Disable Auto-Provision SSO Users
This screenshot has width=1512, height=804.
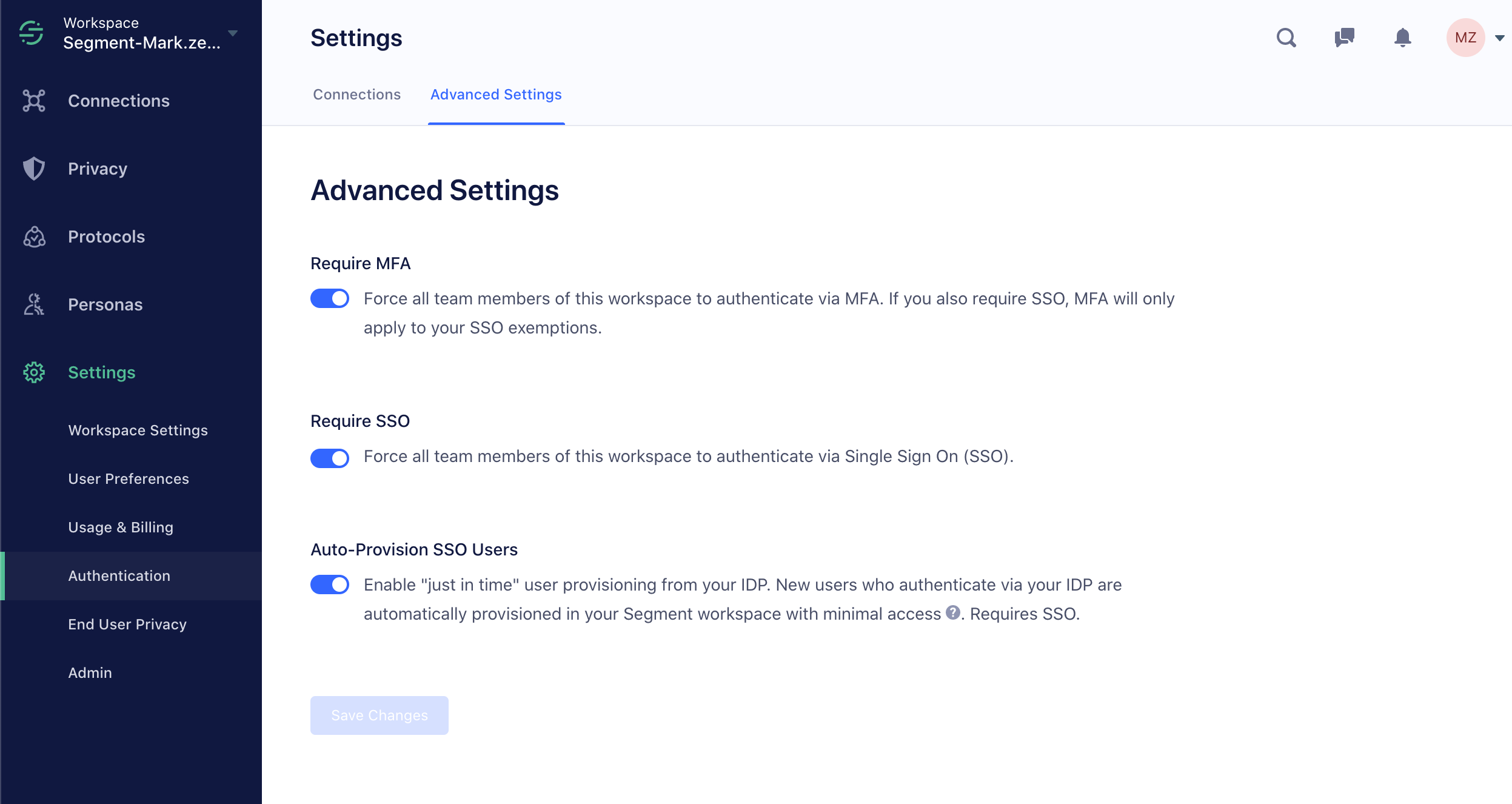click(x=330, y=585)
